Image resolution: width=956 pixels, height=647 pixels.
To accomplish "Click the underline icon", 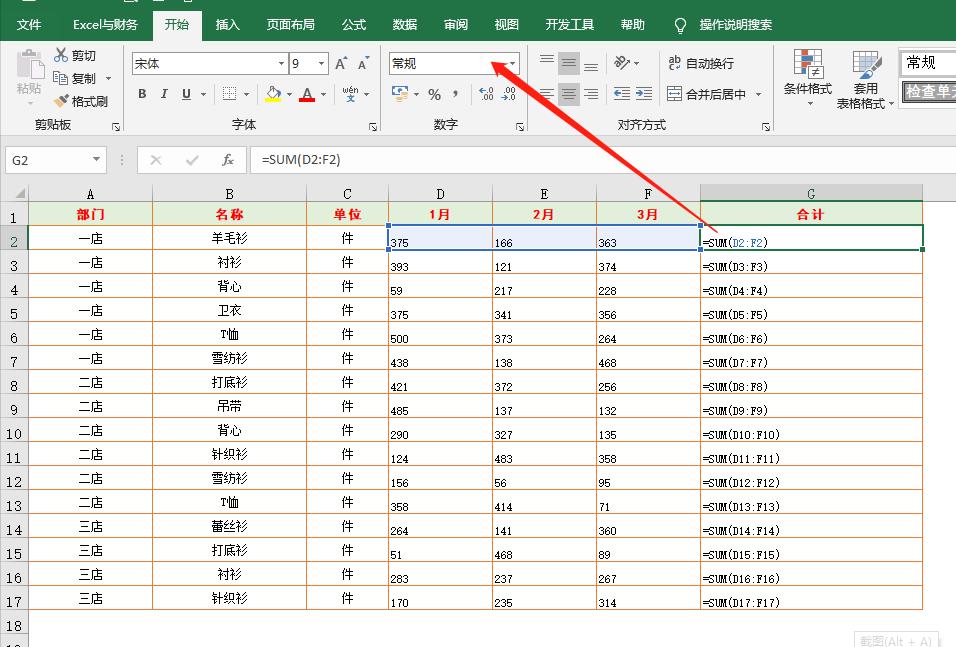I will point(186,94).
